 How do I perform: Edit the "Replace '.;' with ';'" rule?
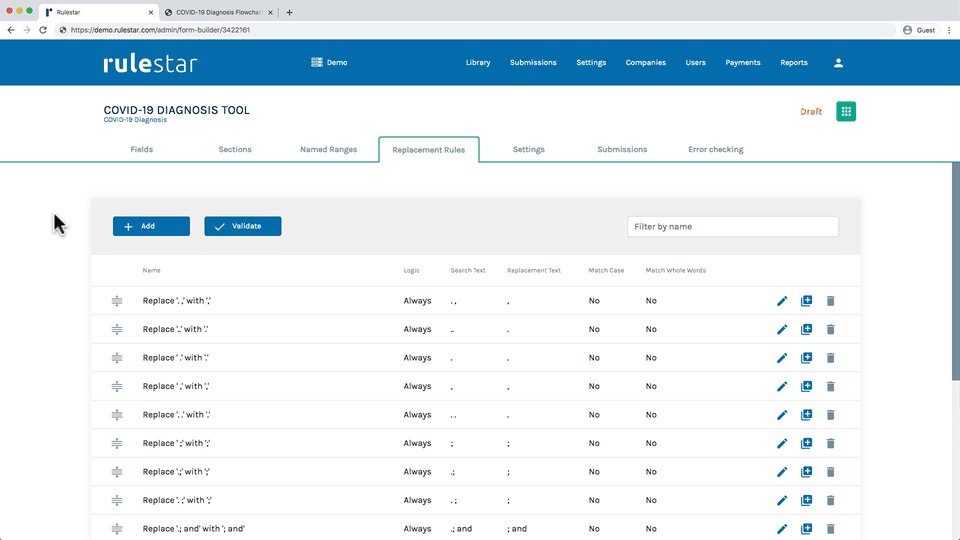(x=782, y=471)
